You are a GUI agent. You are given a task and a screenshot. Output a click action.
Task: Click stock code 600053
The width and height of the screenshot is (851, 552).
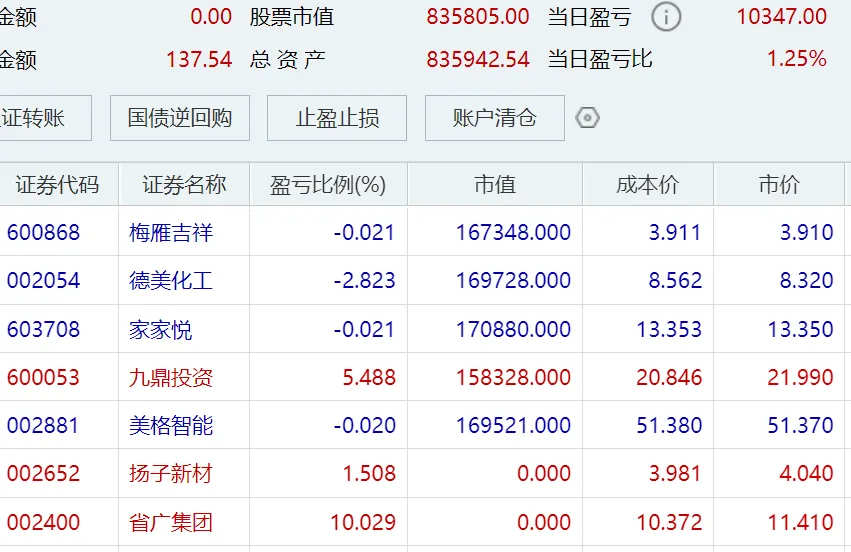point(43,378)
